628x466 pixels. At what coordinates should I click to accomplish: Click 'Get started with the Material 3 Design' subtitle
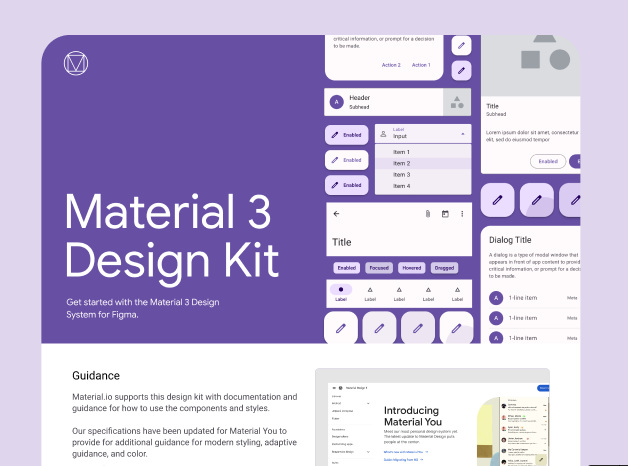(143, 302)
